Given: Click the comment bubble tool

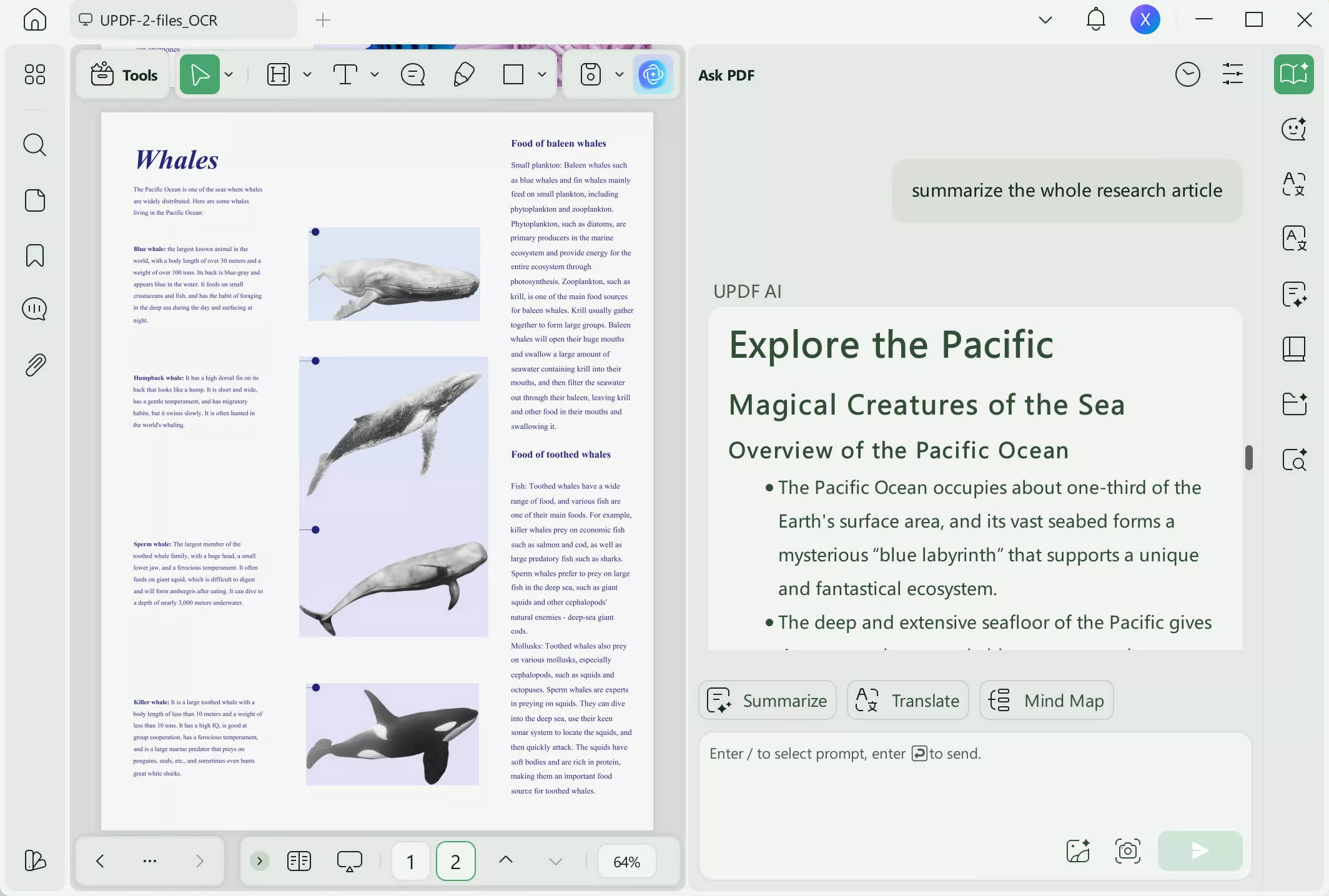Looking at the screenshot, I should pyautogui.click(x=412, y=75).
